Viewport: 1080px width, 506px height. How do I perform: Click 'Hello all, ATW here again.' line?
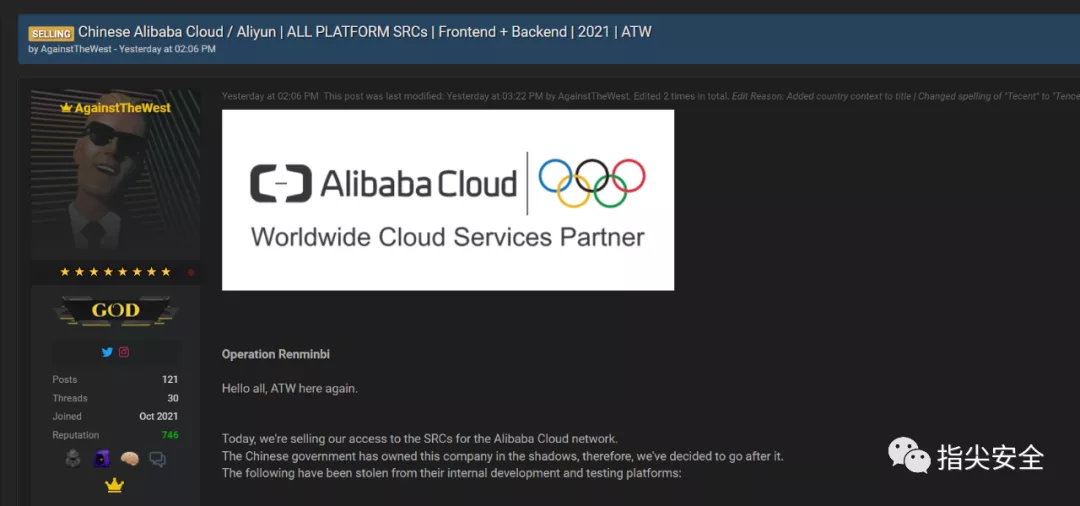coord(290,389)
